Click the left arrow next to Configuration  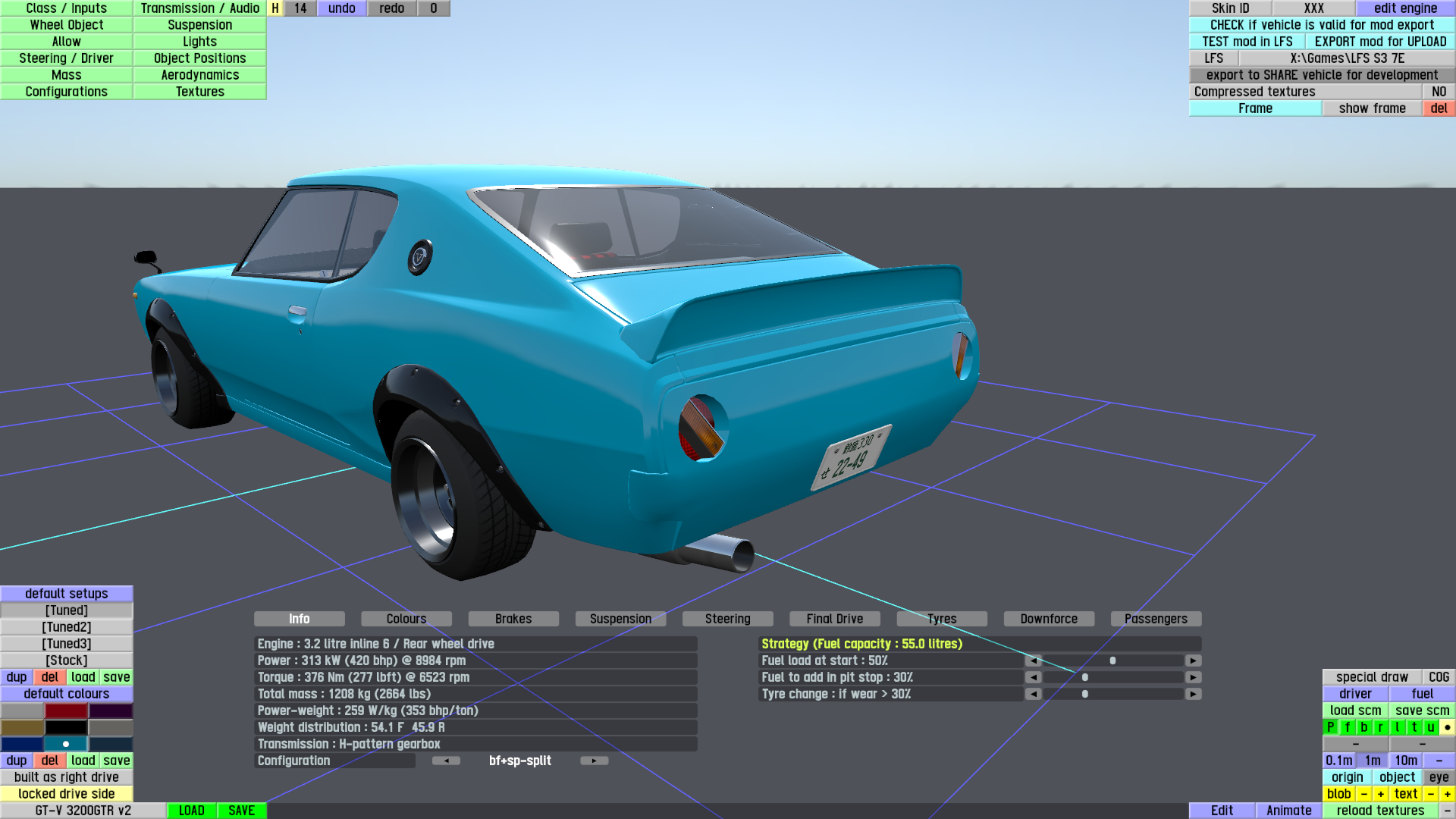click(x=446, y=761)
